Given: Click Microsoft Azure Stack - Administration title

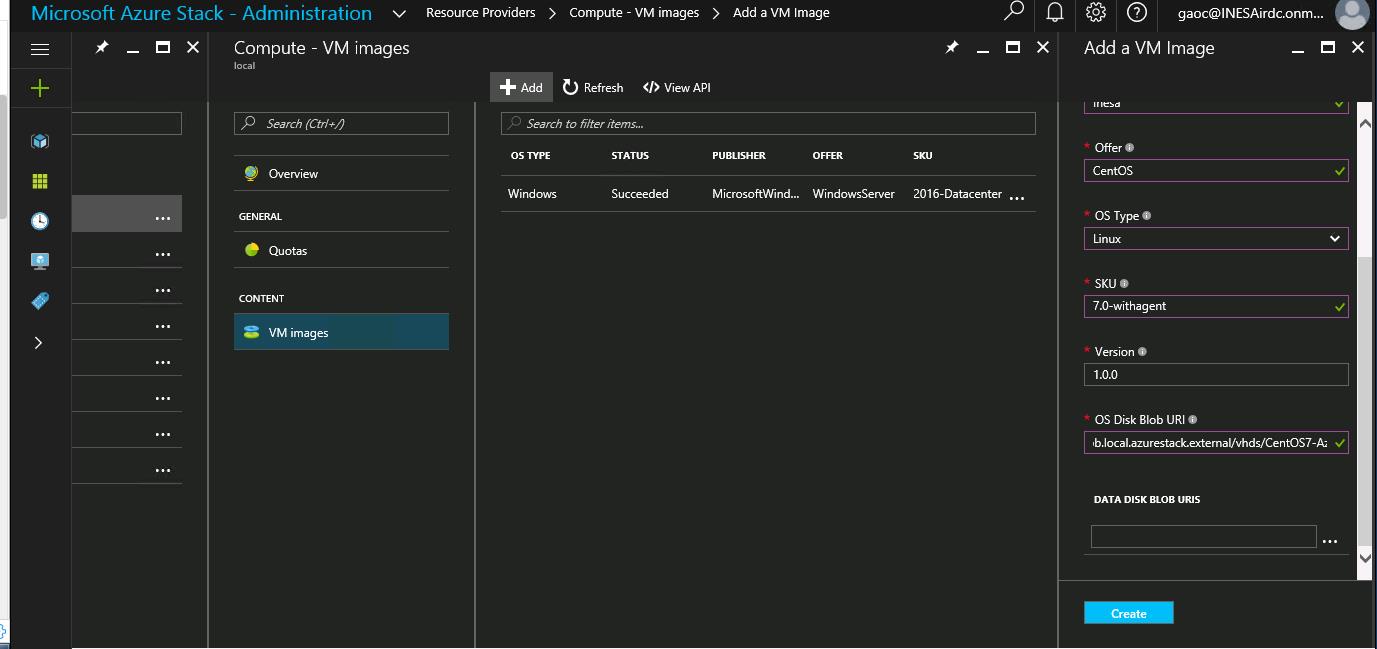Looking at the screenshot, I should pos(202,14).
